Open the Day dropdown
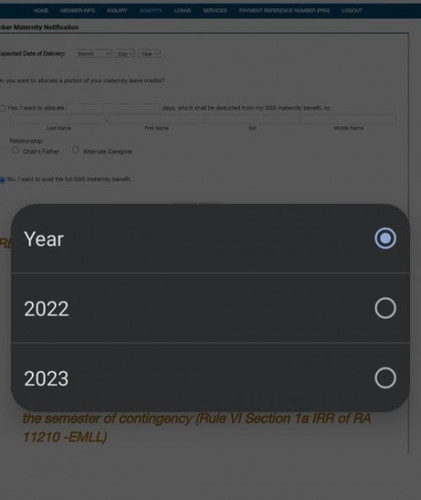Image resolution: width=421 pixels, height=500 pixels. click(125, 54)
